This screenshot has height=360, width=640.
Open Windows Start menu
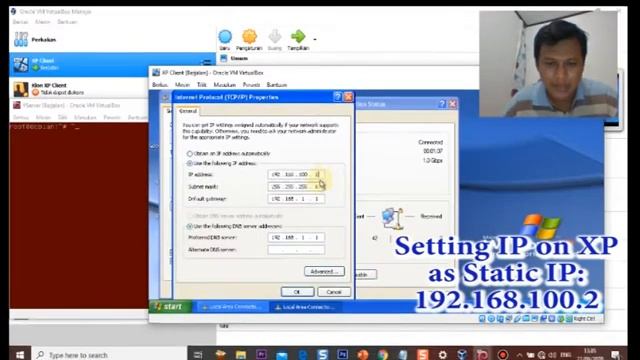(x=20, y=355)
